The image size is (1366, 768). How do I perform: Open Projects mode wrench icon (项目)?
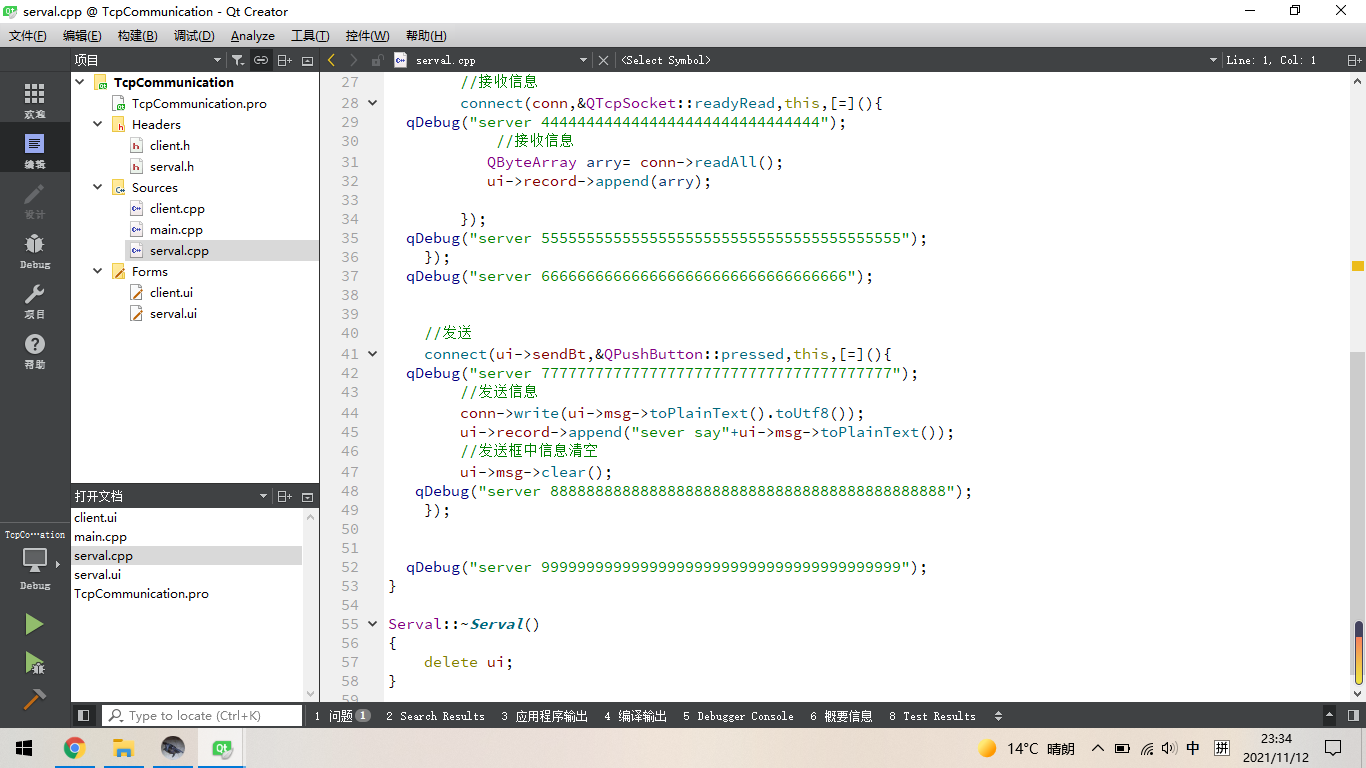34,300
